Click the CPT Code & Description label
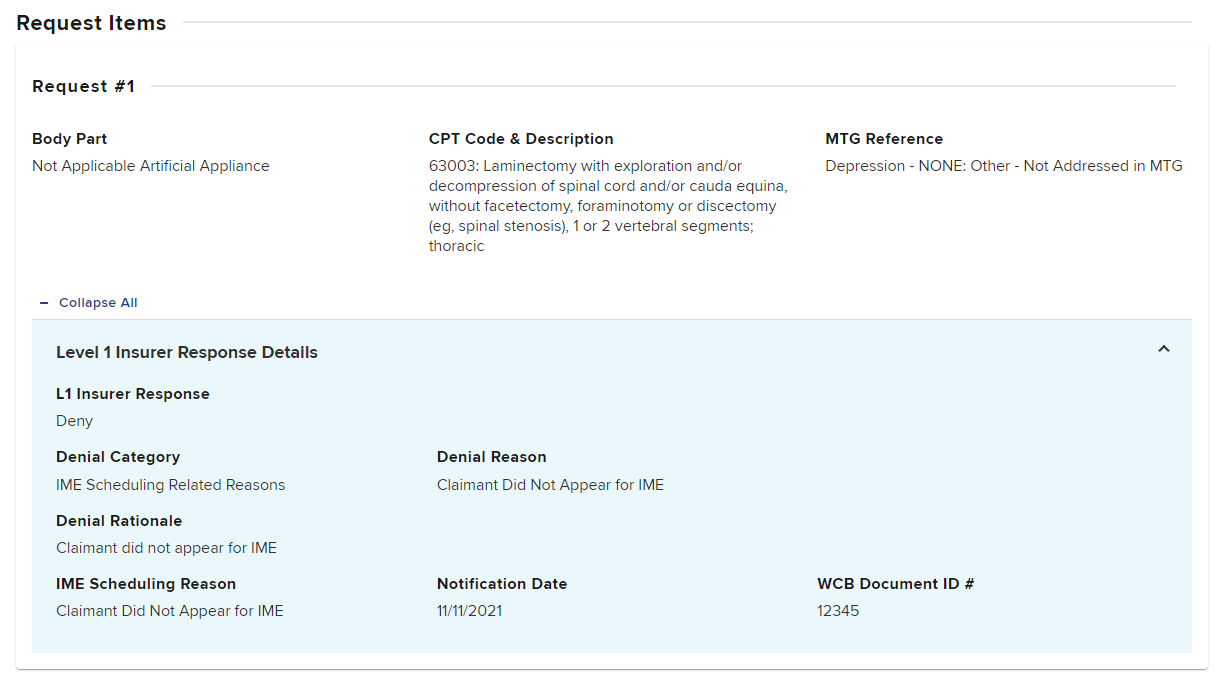Viewport: 1222px width, 679px height. pyautogui.click(x=521, y=139)
